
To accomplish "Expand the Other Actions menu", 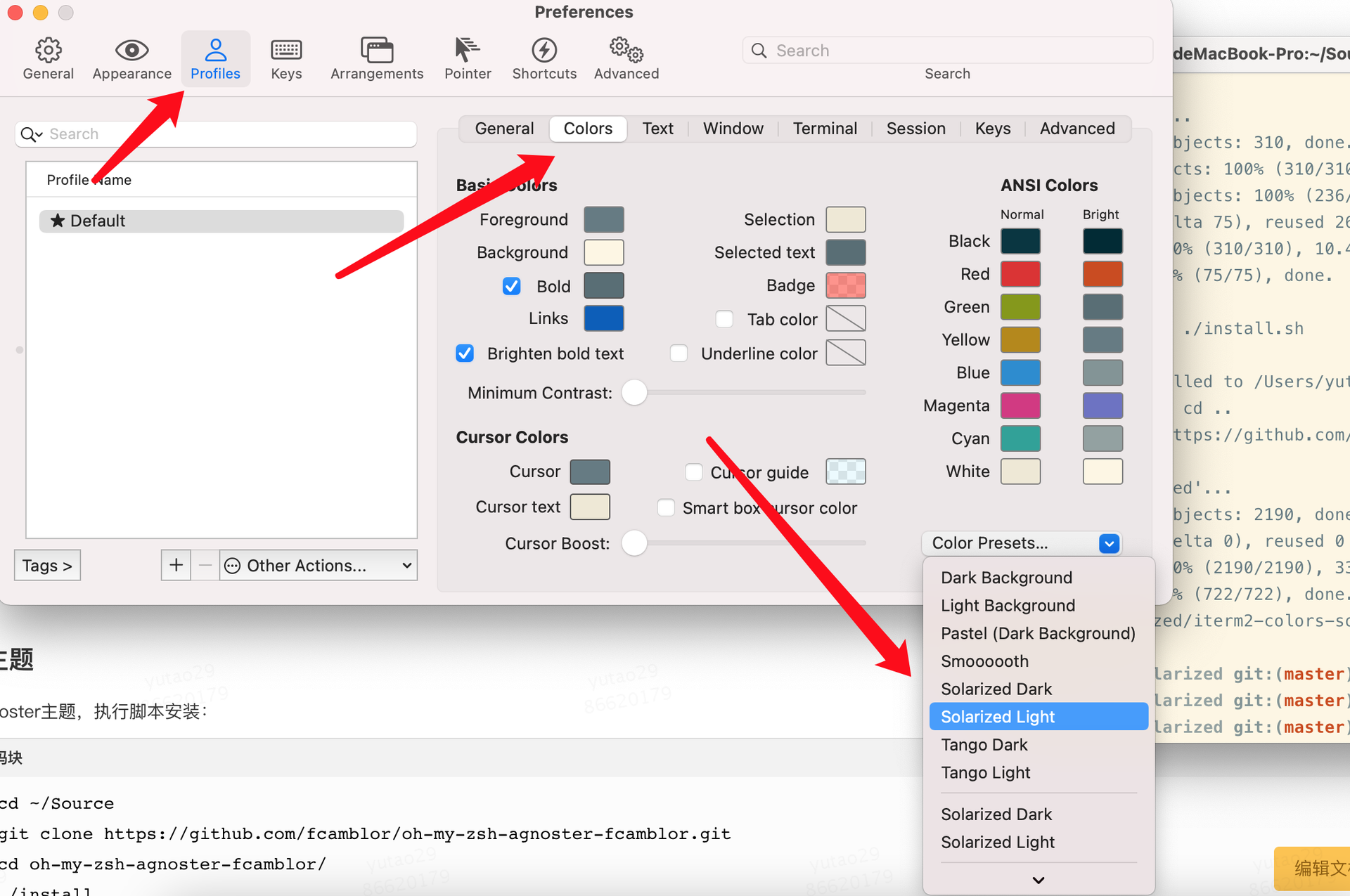I will pyautogui.click(x=316, y=565).
